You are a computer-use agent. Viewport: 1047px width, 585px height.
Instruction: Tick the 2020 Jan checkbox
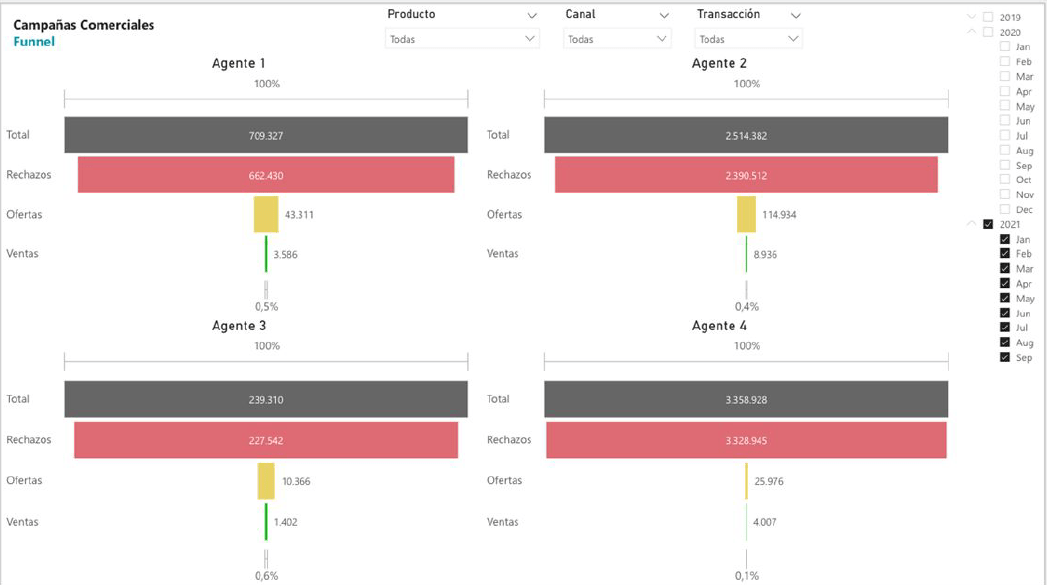pos(1005,47)
